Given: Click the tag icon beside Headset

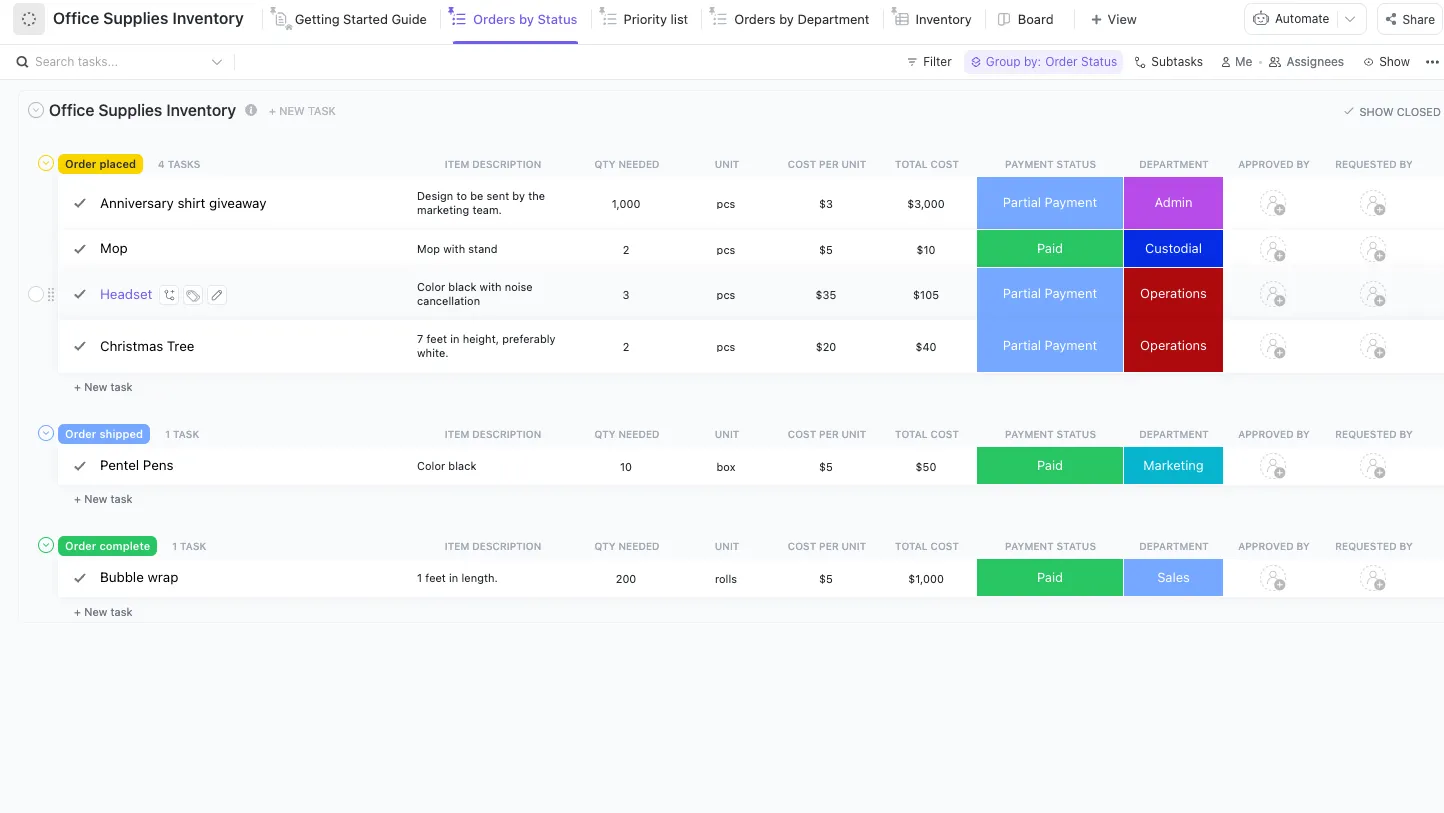Looking at the screenshot, I should (193, 295).
